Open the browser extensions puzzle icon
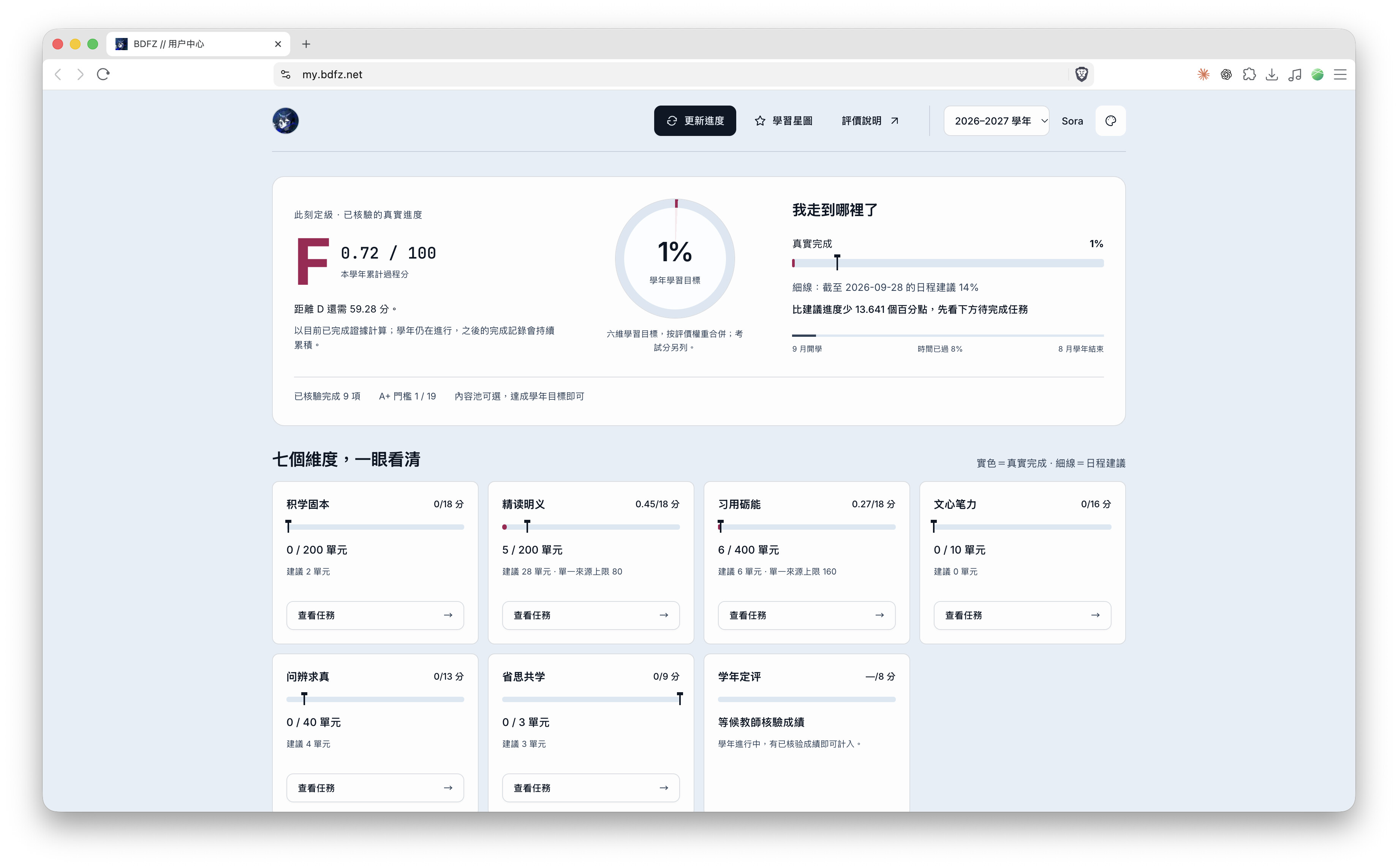Viewport: 1398px width, 868px height. pyautogui.click(x=1249, y=74)
